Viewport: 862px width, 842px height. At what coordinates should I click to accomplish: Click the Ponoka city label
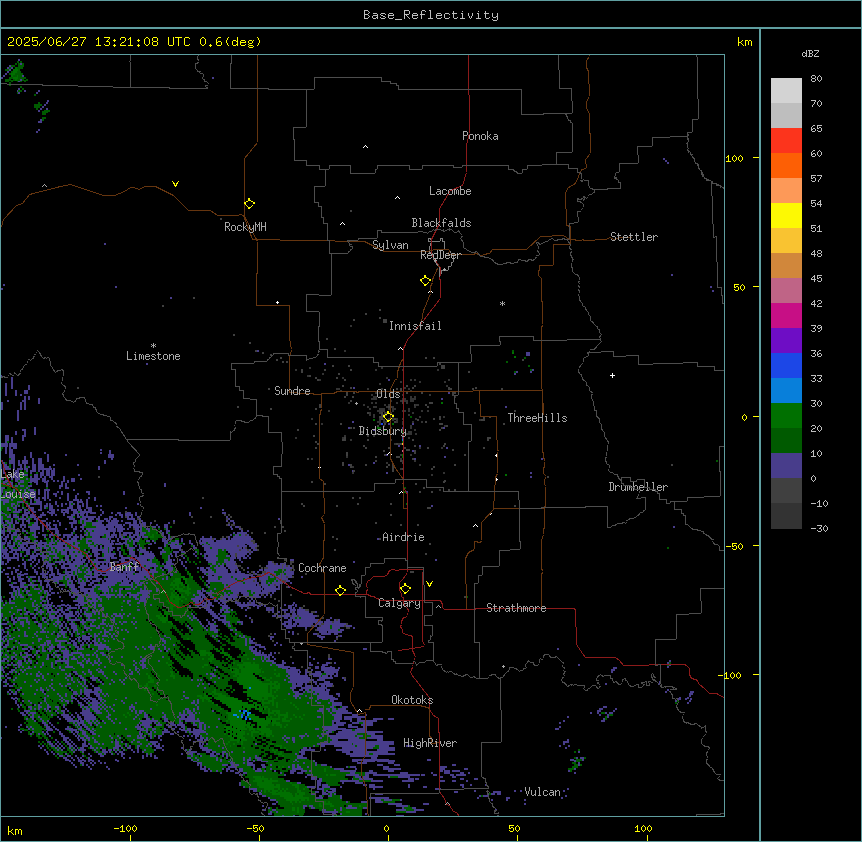480,136
